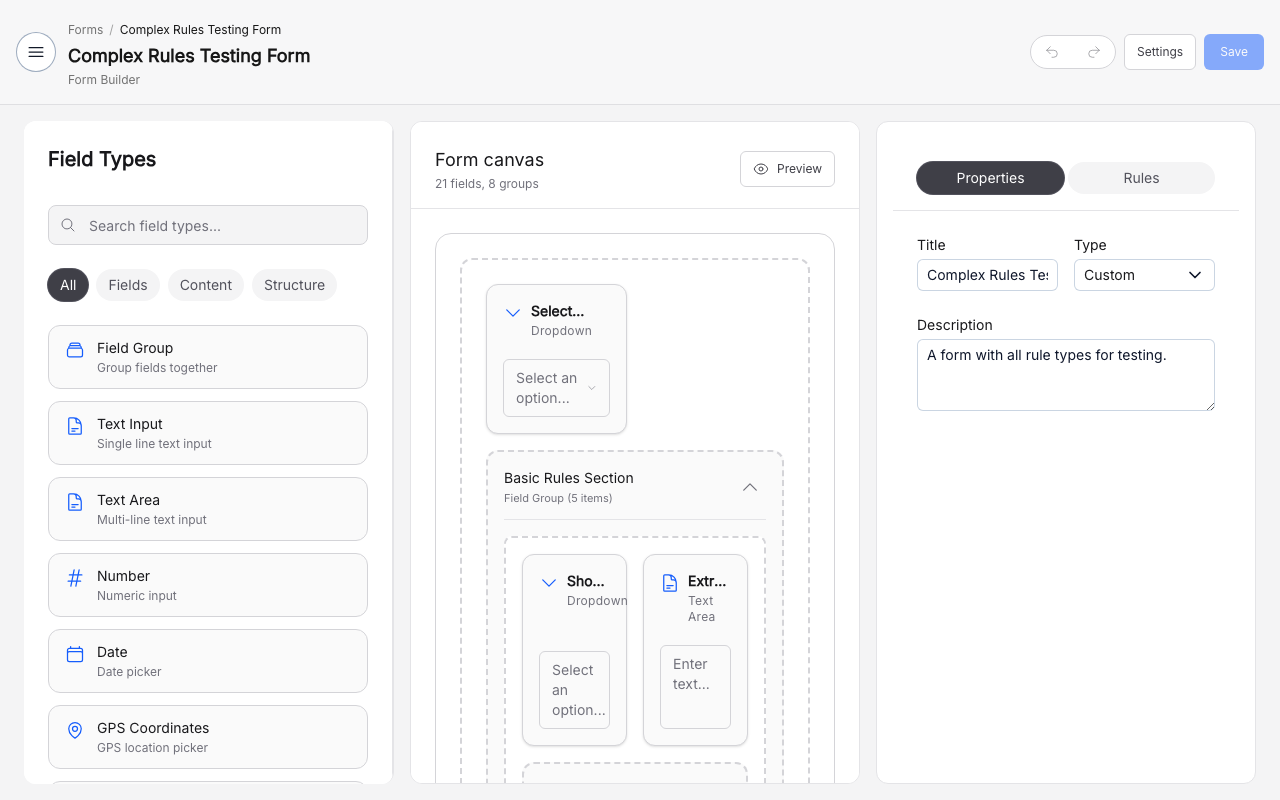Viewport: 1280px width, 800px height.
Task: Show only Content field types
Action: [206, 285]
